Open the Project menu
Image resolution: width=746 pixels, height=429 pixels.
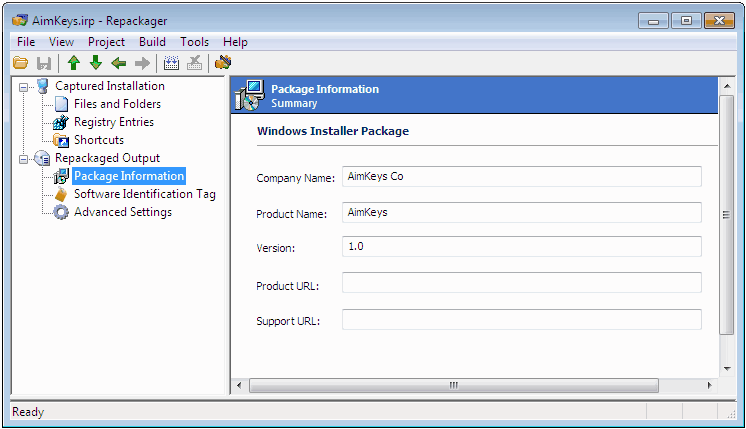(106, 42)
